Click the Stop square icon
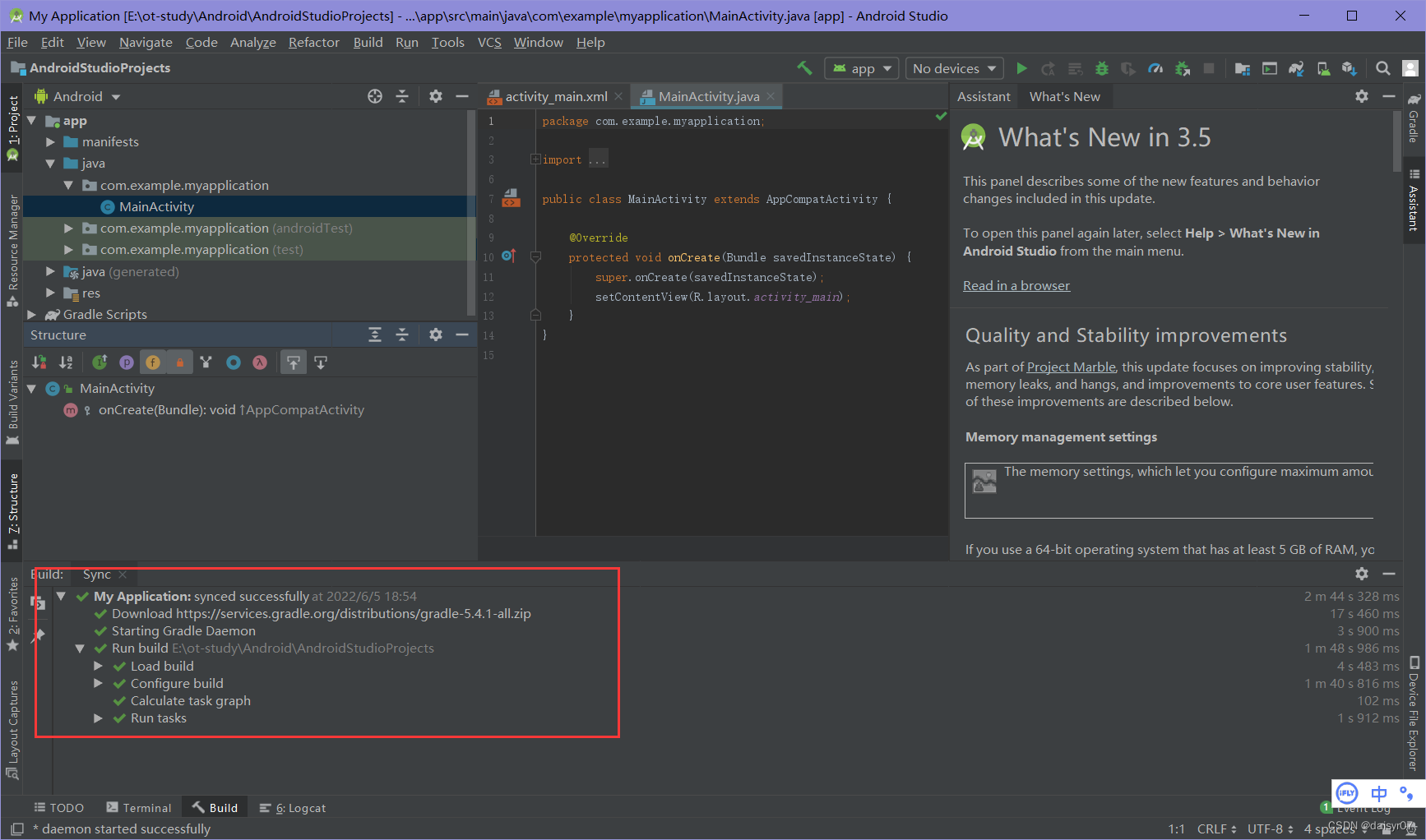This screenshot has height=840, width=1426. tap(1209, 68)
